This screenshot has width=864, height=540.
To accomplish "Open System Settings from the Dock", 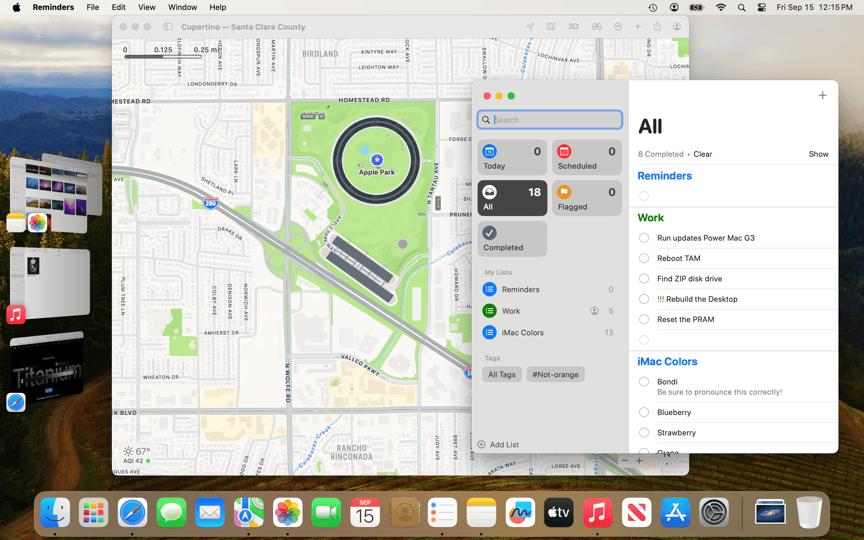I will (714, 513).
